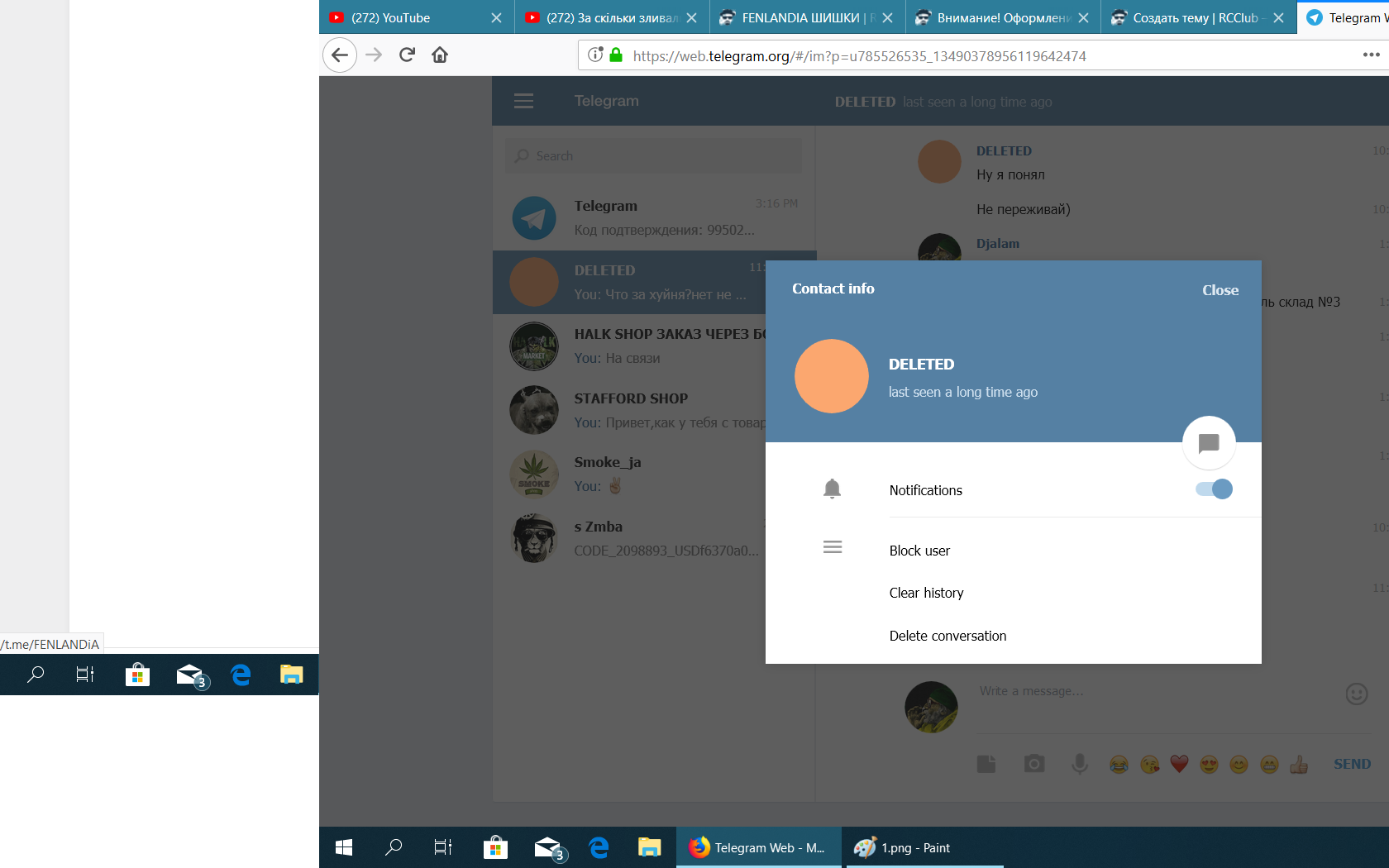
Task: Open the Smoke_ja chat
Action: 629,475
